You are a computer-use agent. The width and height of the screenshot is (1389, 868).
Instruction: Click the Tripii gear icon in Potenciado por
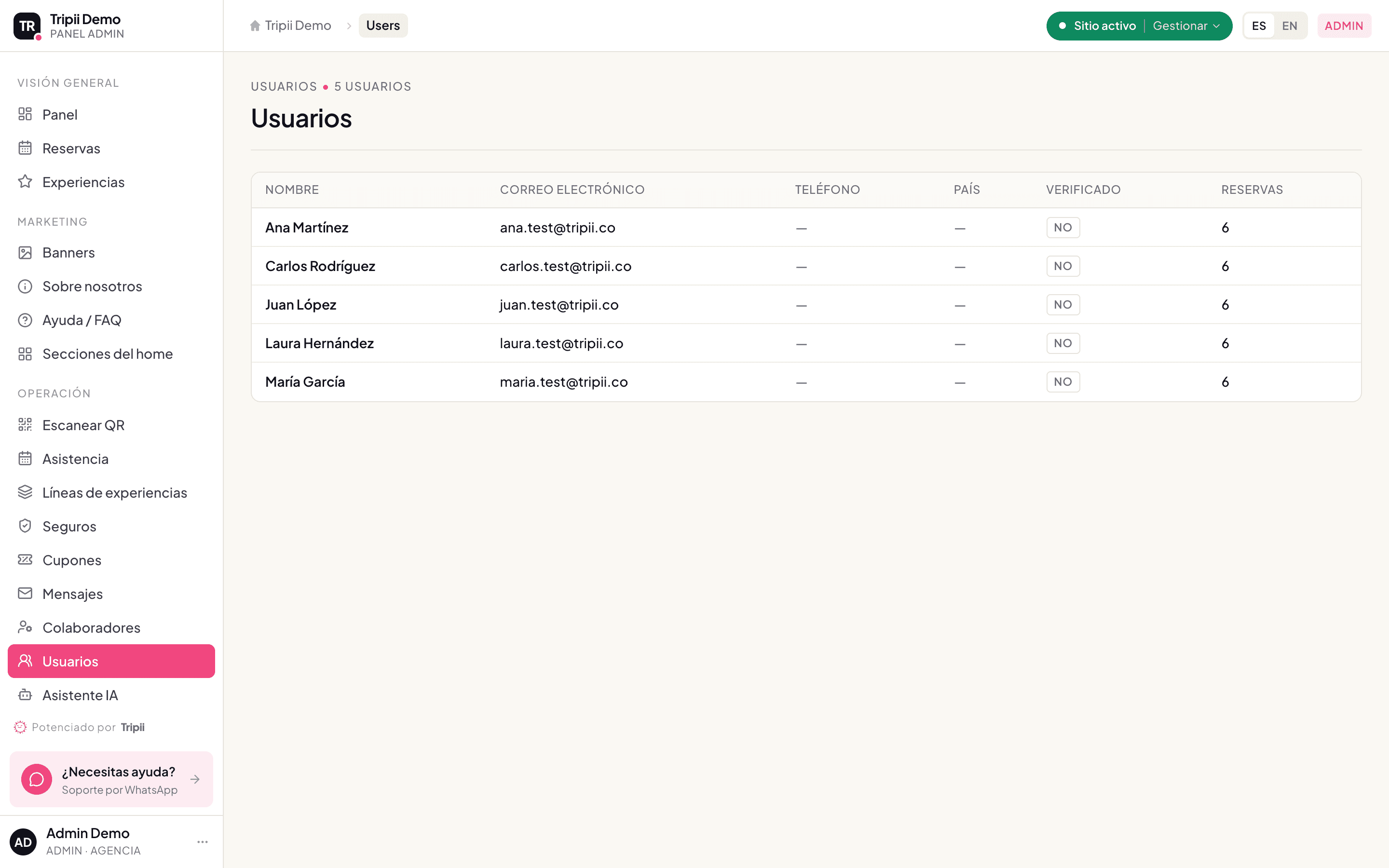20,727
